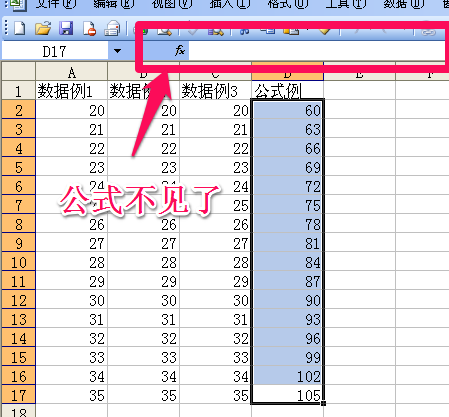Select row 5 by its row header

tap(18, 167)
